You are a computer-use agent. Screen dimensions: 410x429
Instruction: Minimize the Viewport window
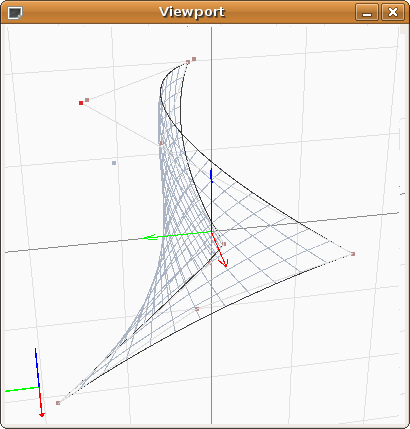coord(367,13)
